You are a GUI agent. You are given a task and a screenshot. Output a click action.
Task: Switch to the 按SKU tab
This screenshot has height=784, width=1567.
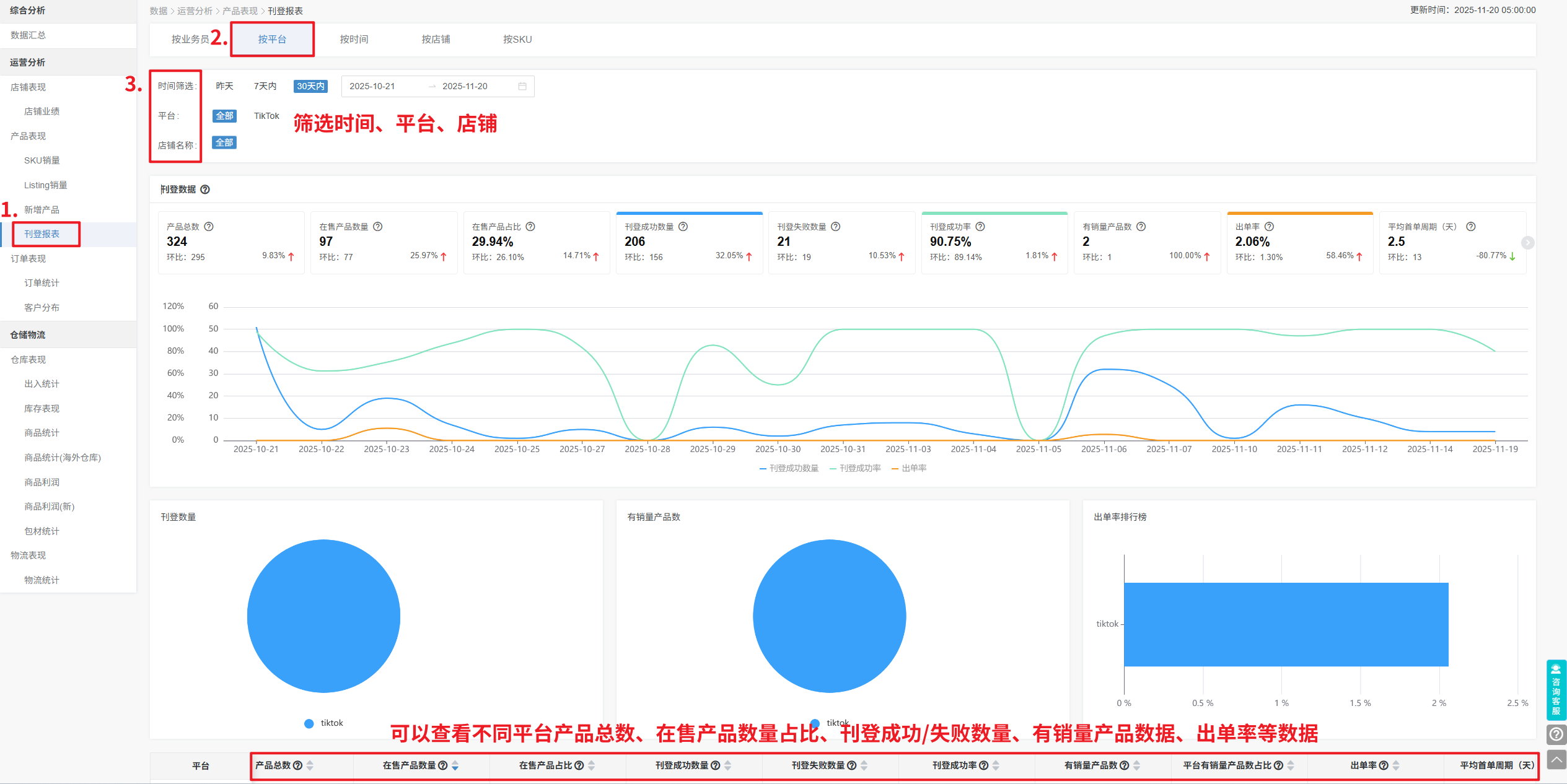(517, 39)
